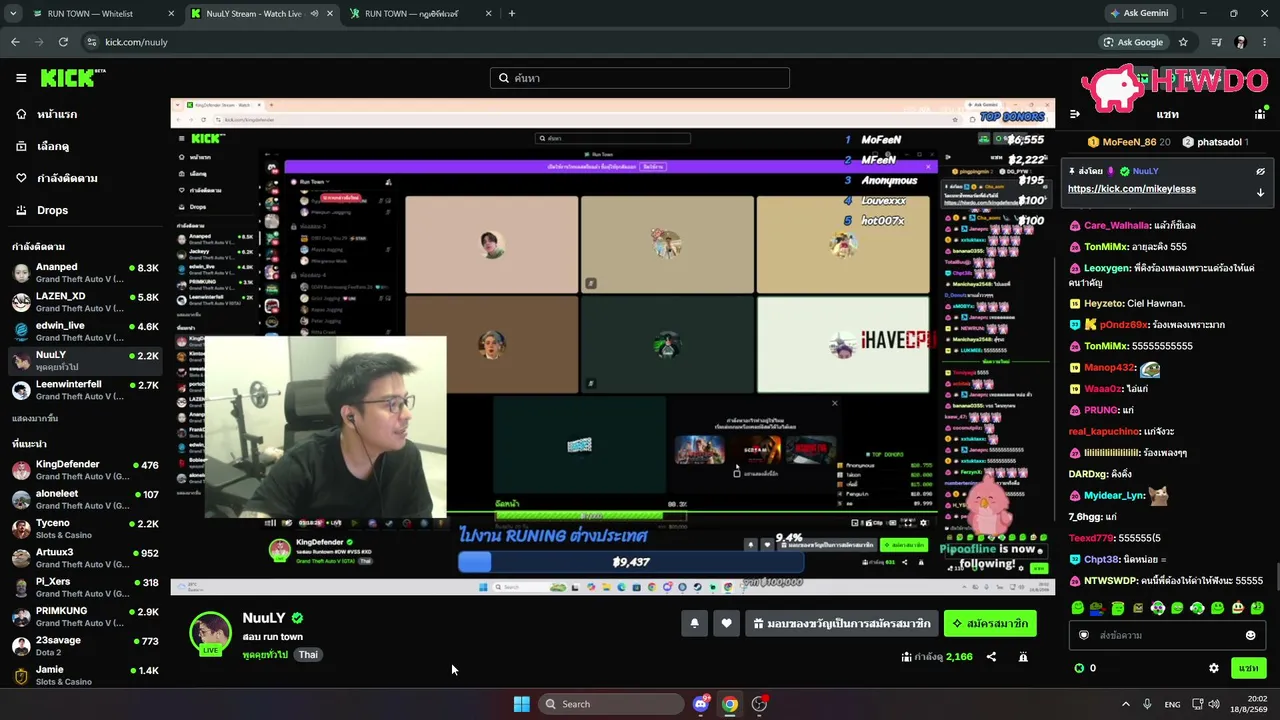Click Ask Gemini button

click(1138, 14)
